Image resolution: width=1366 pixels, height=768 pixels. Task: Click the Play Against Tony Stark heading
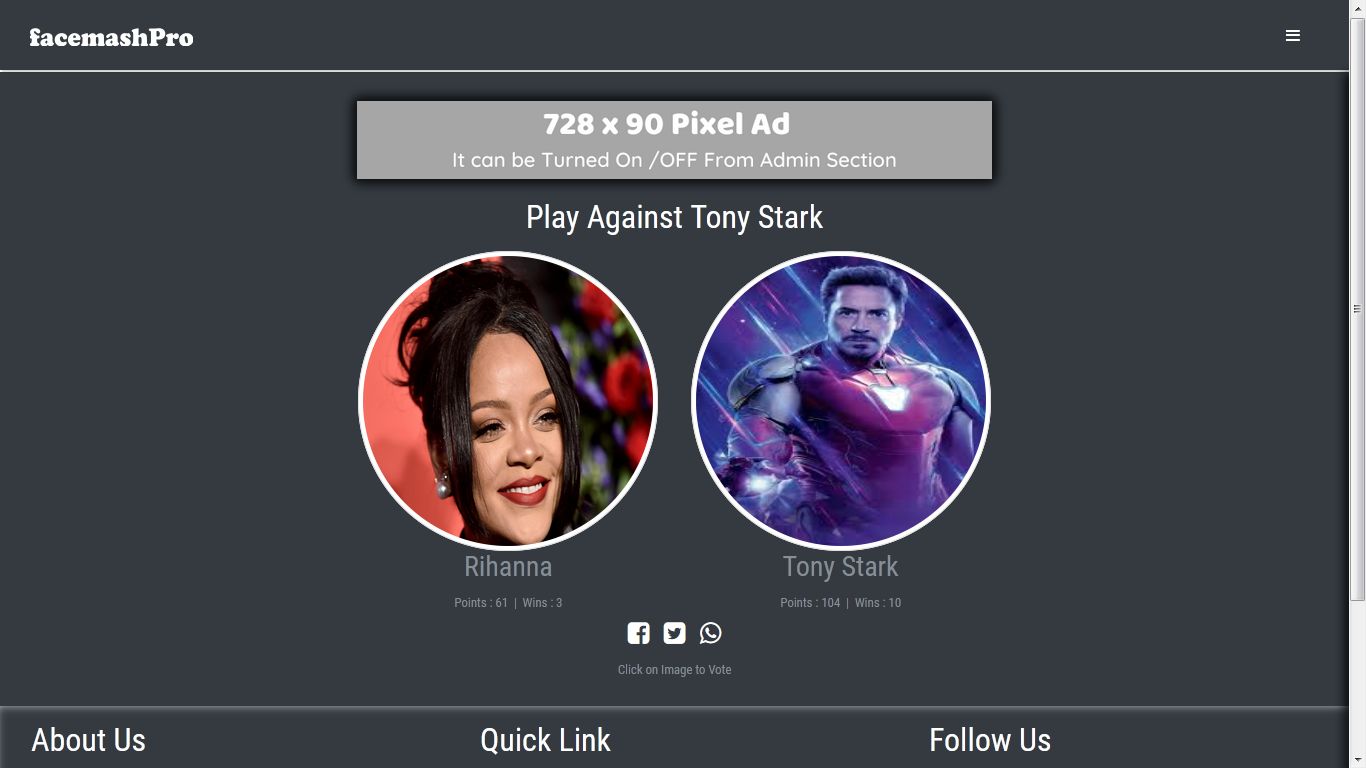point(674,217)
